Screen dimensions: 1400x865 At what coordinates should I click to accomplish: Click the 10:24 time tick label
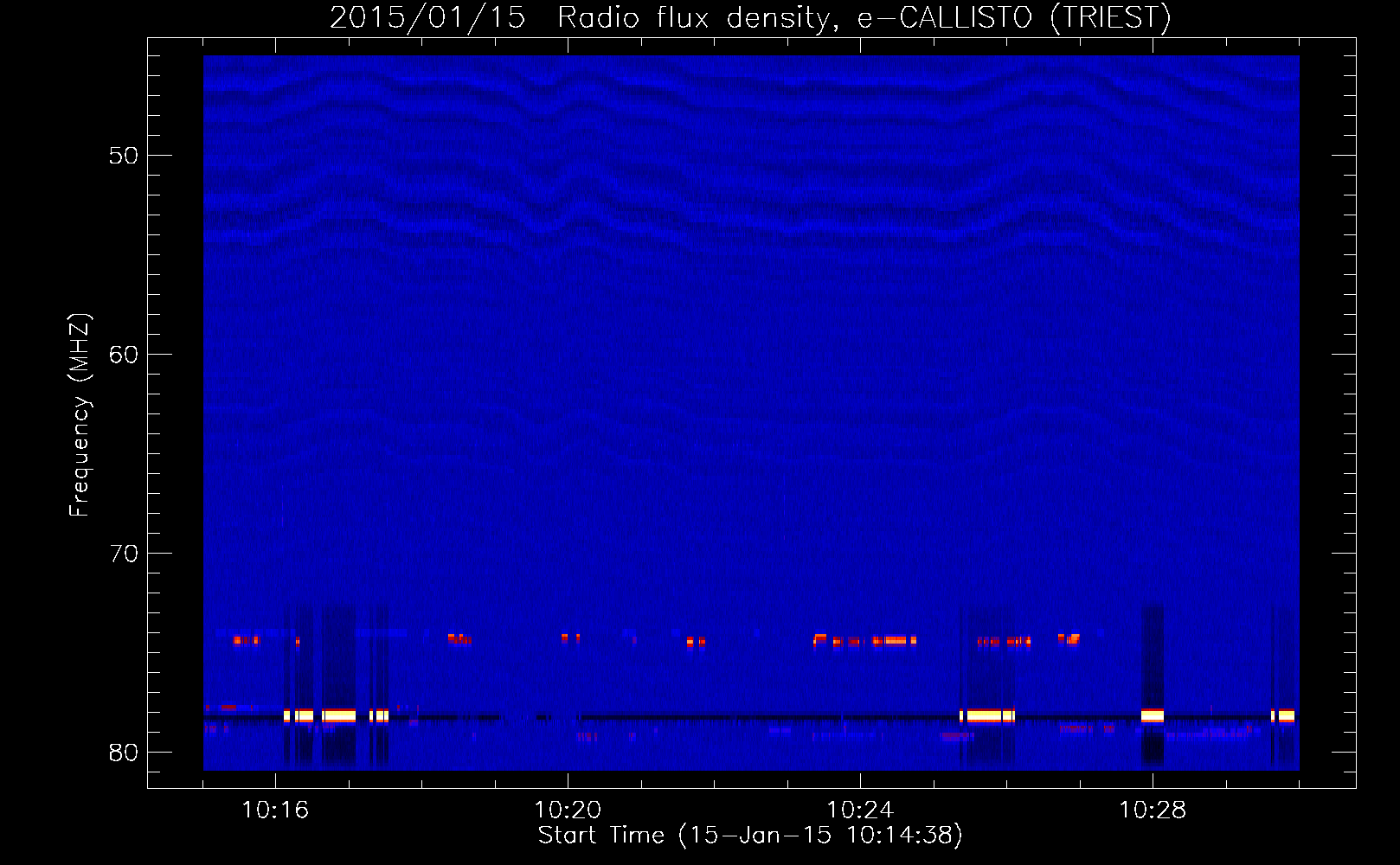coord(860,811)
